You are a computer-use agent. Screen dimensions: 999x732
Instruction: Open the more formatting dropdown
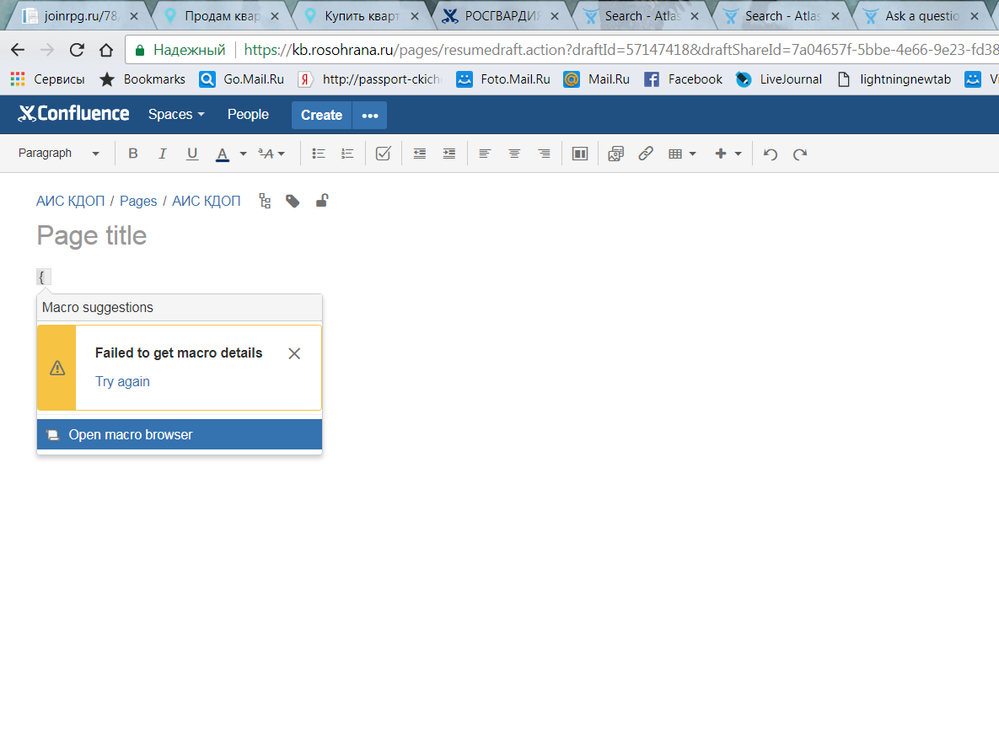271,154
